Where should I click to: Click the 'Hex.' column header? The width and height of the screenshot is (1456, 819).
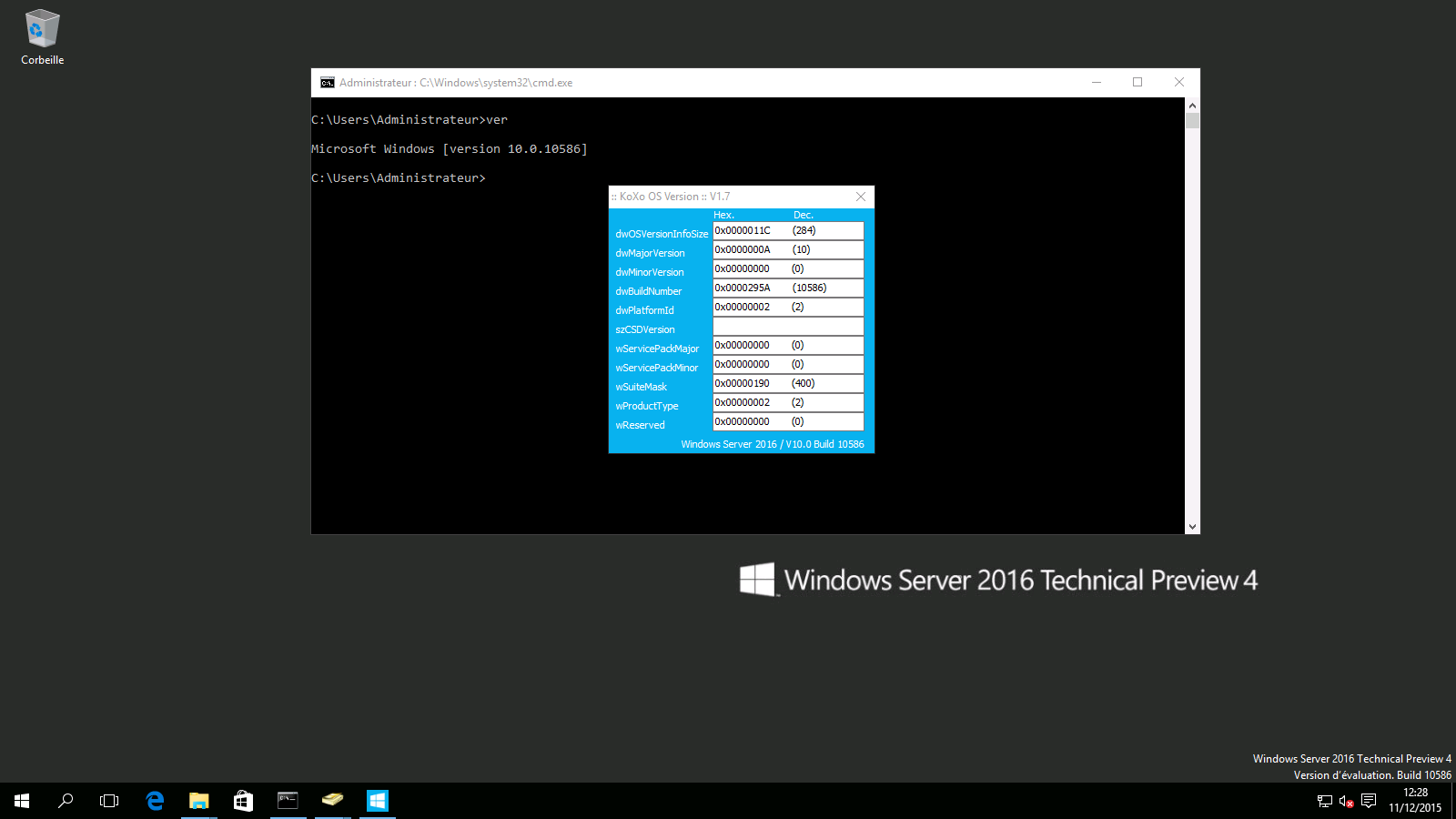pyautogui.click(x=723, y=216)
